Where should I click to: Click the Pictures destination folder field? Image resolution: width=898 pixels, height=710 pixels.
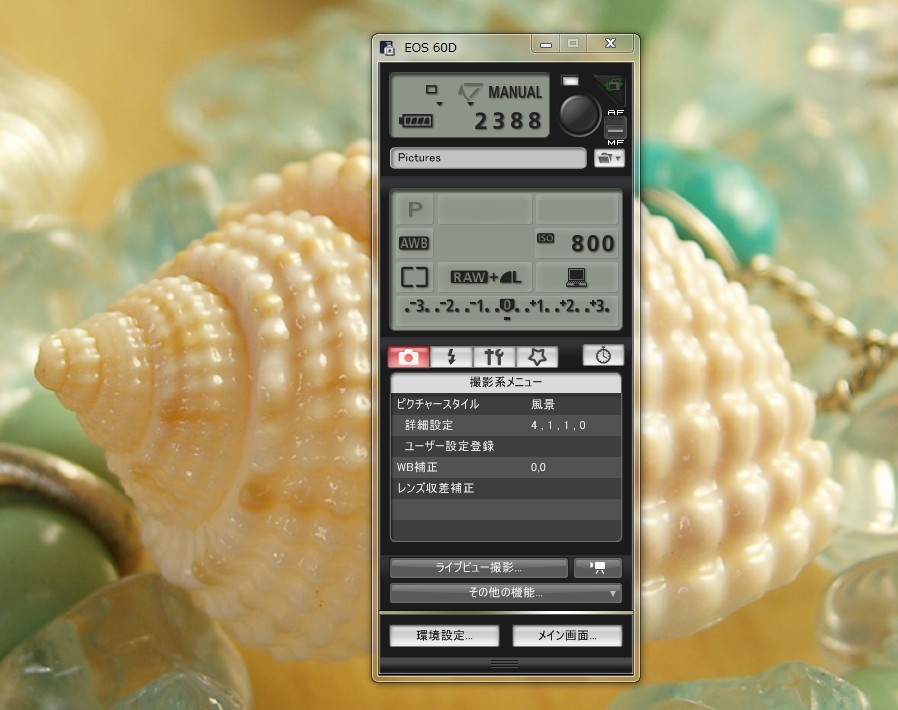pyautogui.click(x=489, y=158)
